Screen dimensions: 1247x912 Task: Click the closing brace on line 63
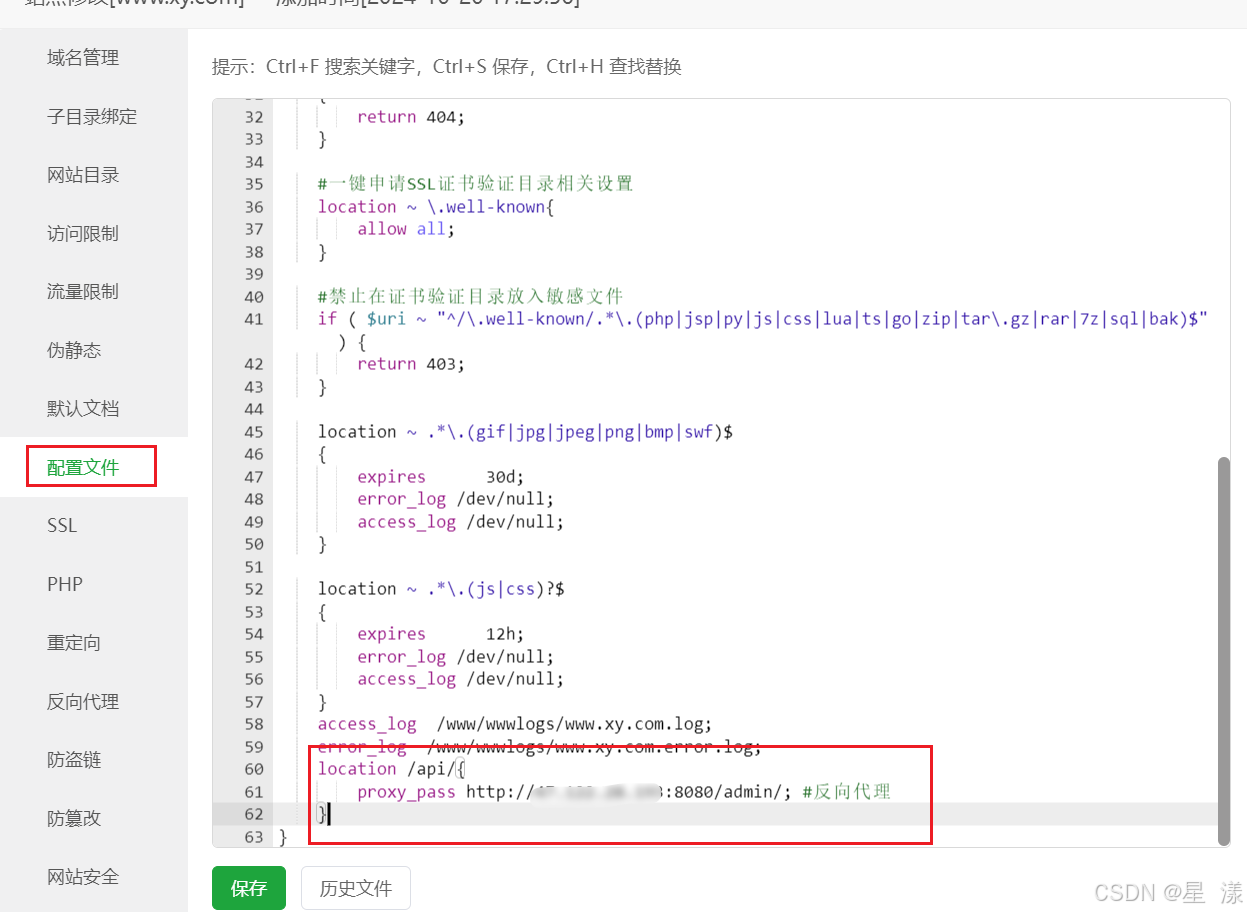tap(283, 837)
